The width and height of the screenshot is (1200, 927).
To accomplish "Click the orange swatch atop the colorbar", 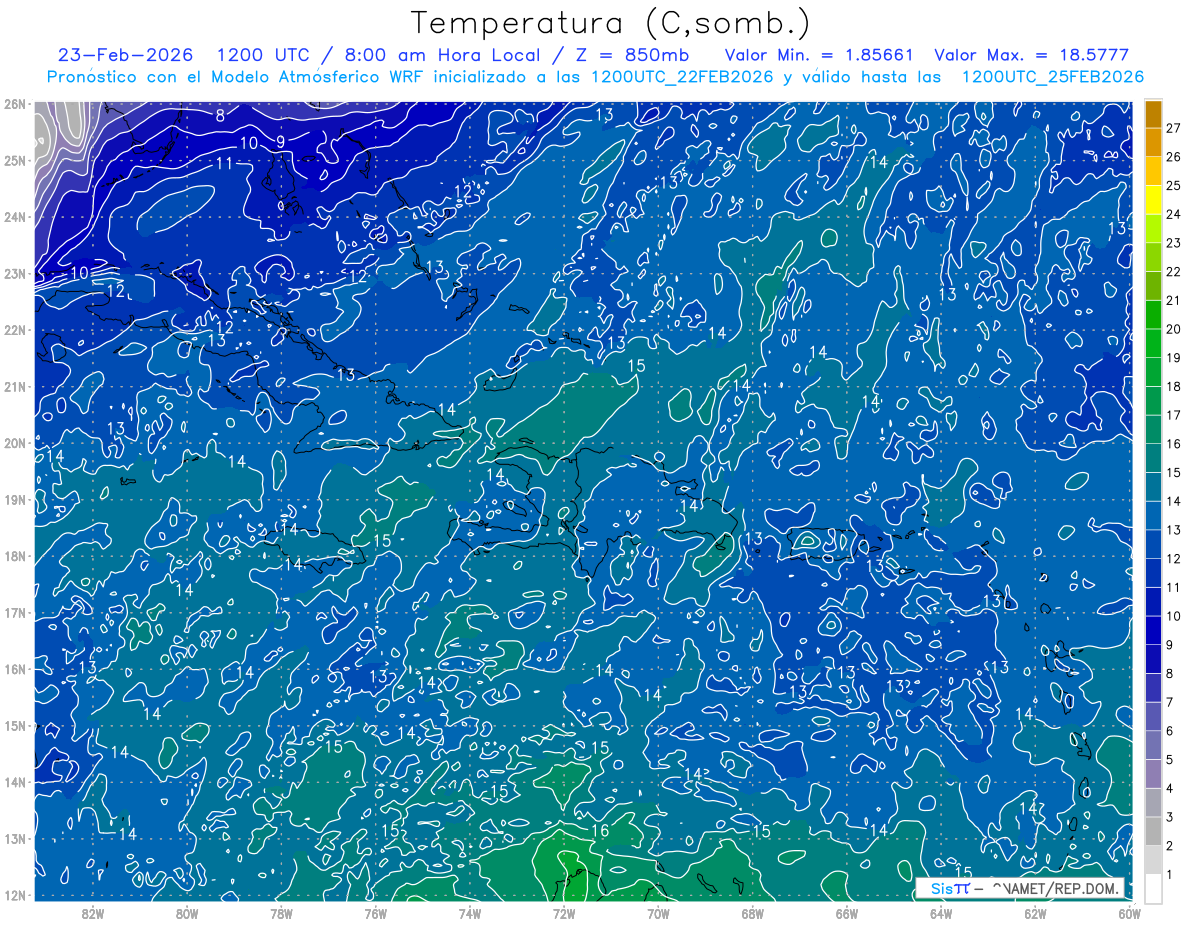I will 1153,114.
